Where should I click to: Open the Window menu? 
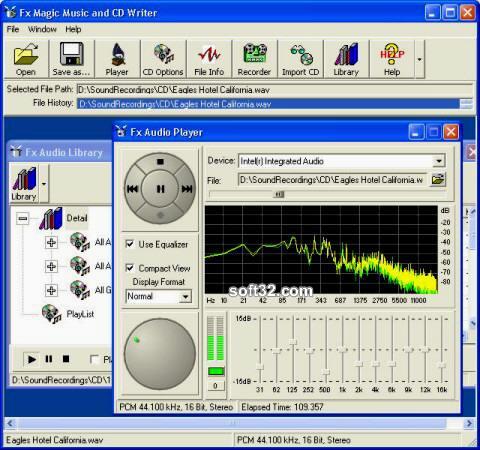pyautogui.click(x=42, y=29)
